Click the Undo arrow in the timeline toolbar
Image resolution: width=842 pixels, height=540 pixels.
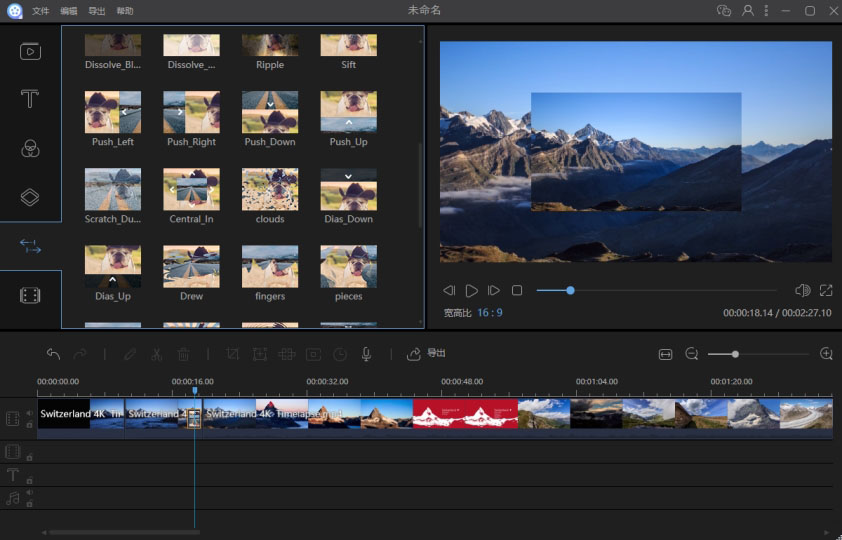click(x=53, y=354)
